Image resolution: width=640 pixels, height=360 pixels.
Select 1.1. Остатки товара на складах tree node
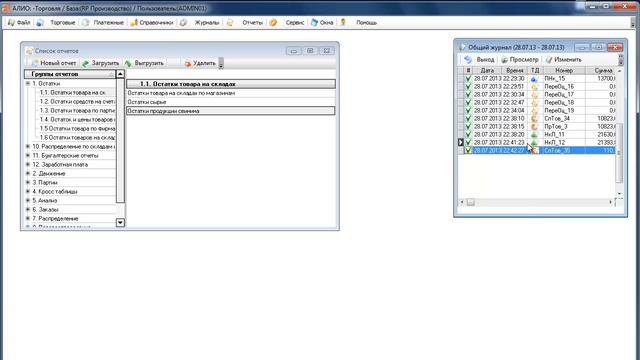coord(72,92)
